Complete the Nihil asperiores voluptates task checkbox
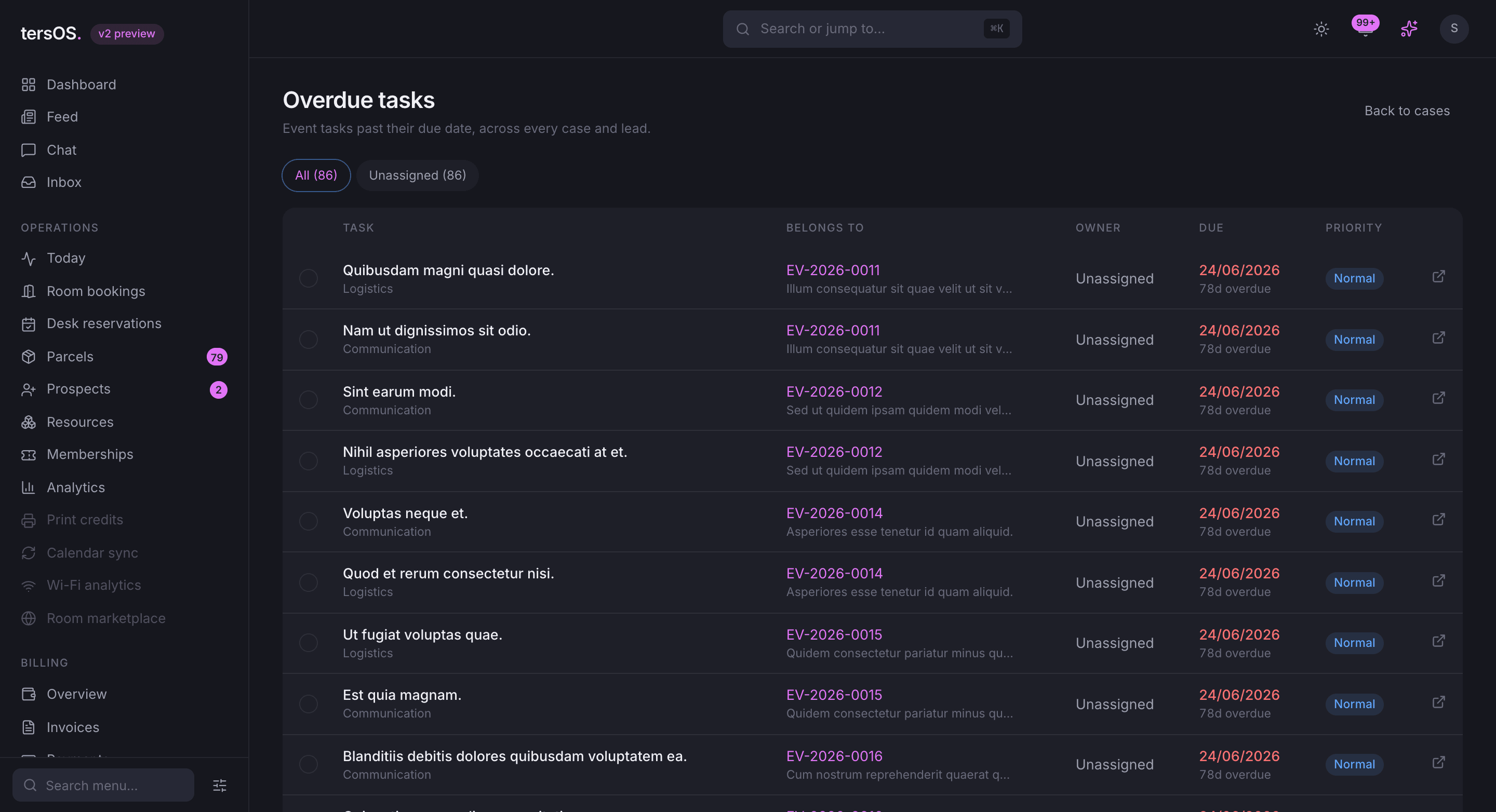The image size is (1496, 812). (309, 461)
